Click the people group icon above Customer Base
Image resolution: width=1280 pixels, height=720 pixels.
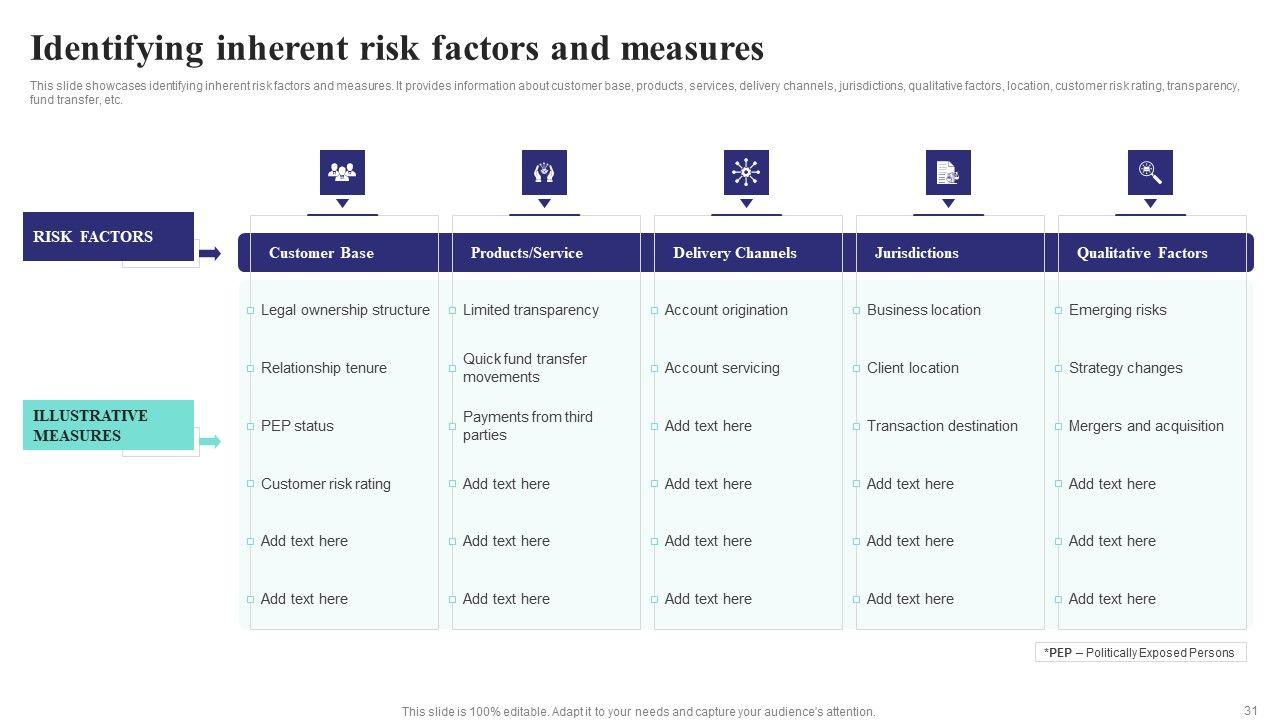click(342, 172)
